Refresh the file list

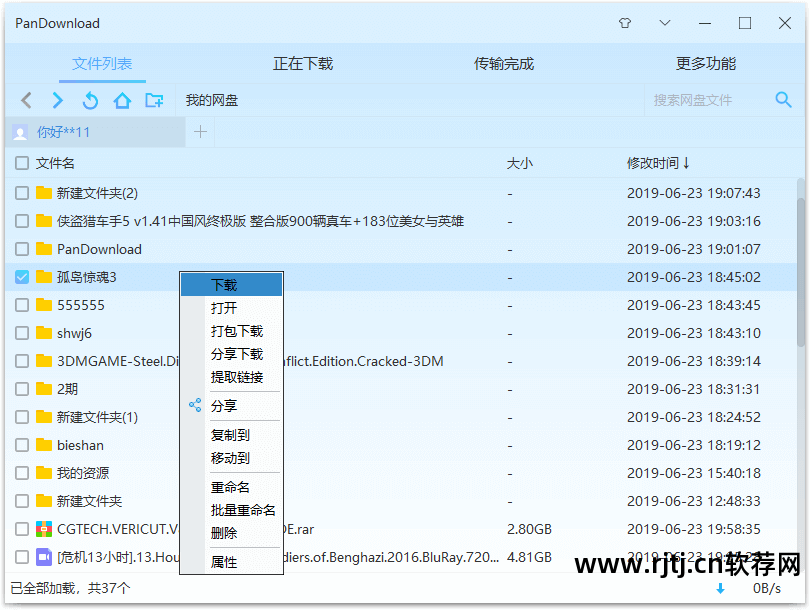pyautogui.click(x=90, y=100)
